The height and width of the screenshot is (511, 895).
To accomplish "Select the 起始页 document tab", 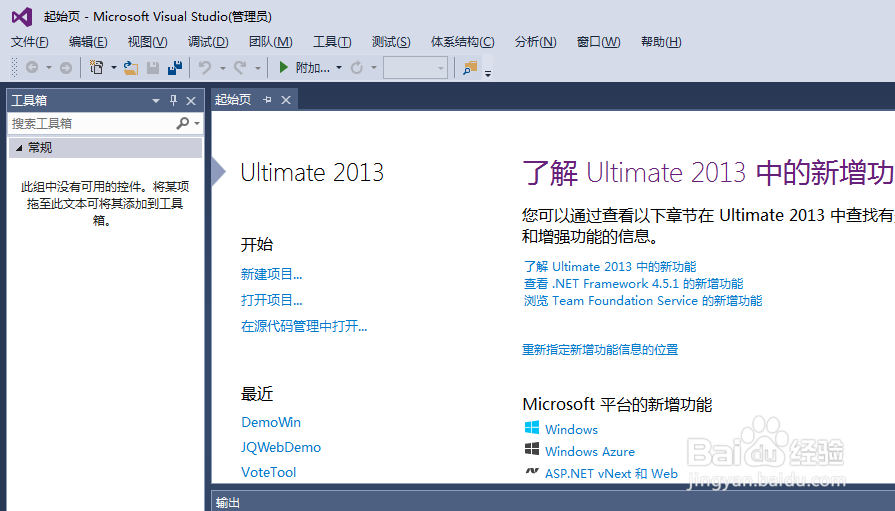I will click(x=233, y=100).
